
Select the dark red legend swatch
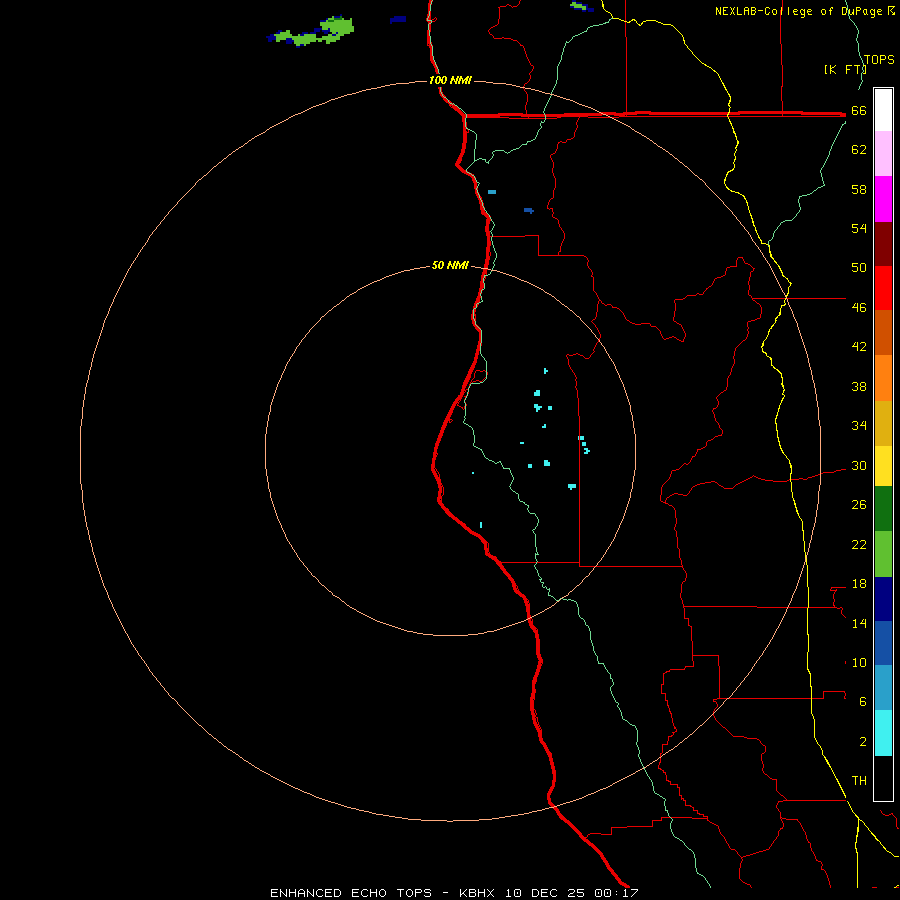click(x=883, y=244)
